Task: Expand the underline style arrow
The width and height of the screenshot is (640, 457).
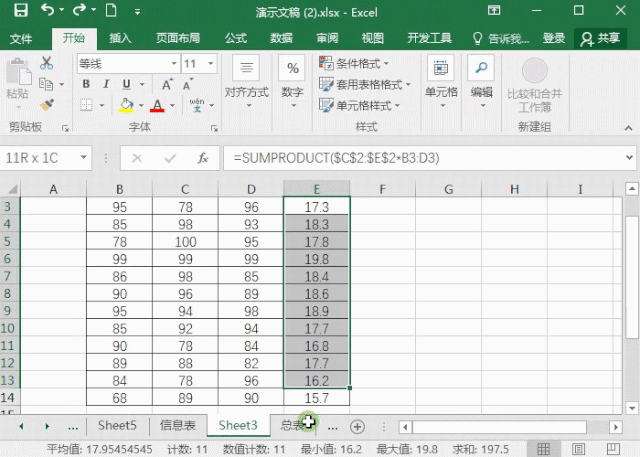Action: [142, 84]
